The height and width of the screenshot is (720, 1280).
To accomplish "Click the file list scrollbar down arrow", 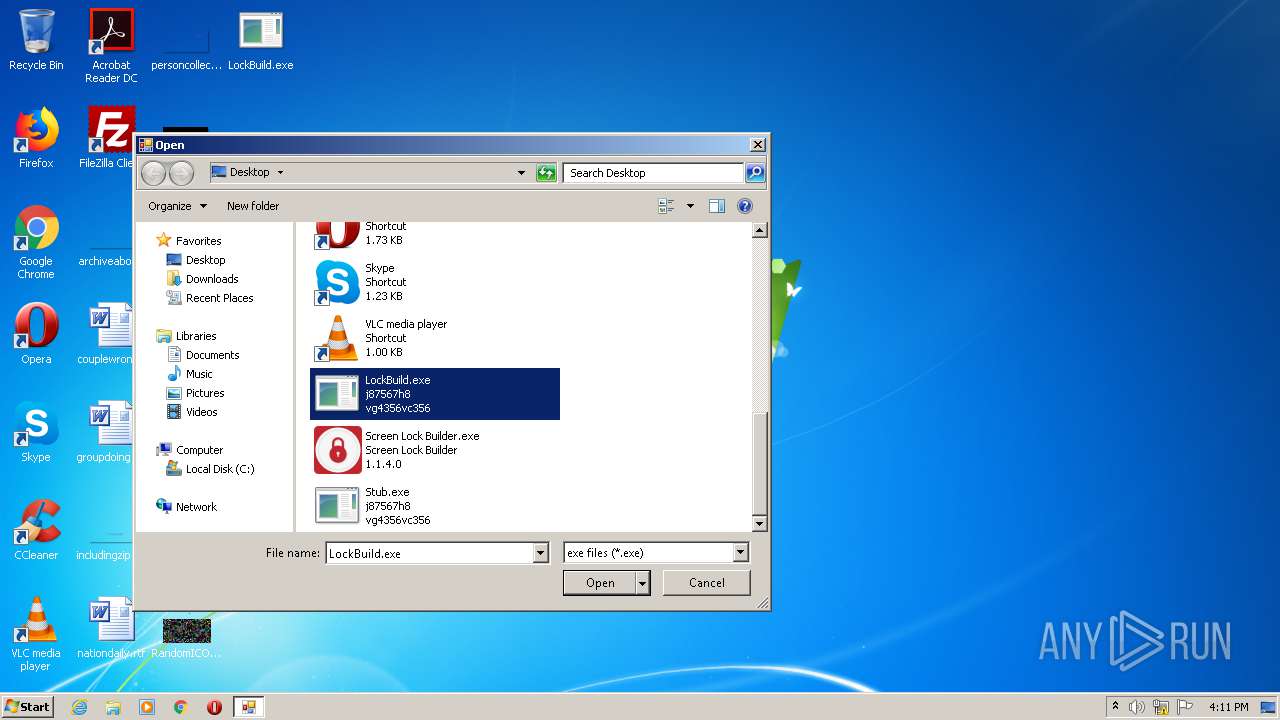I will [759, 524].
